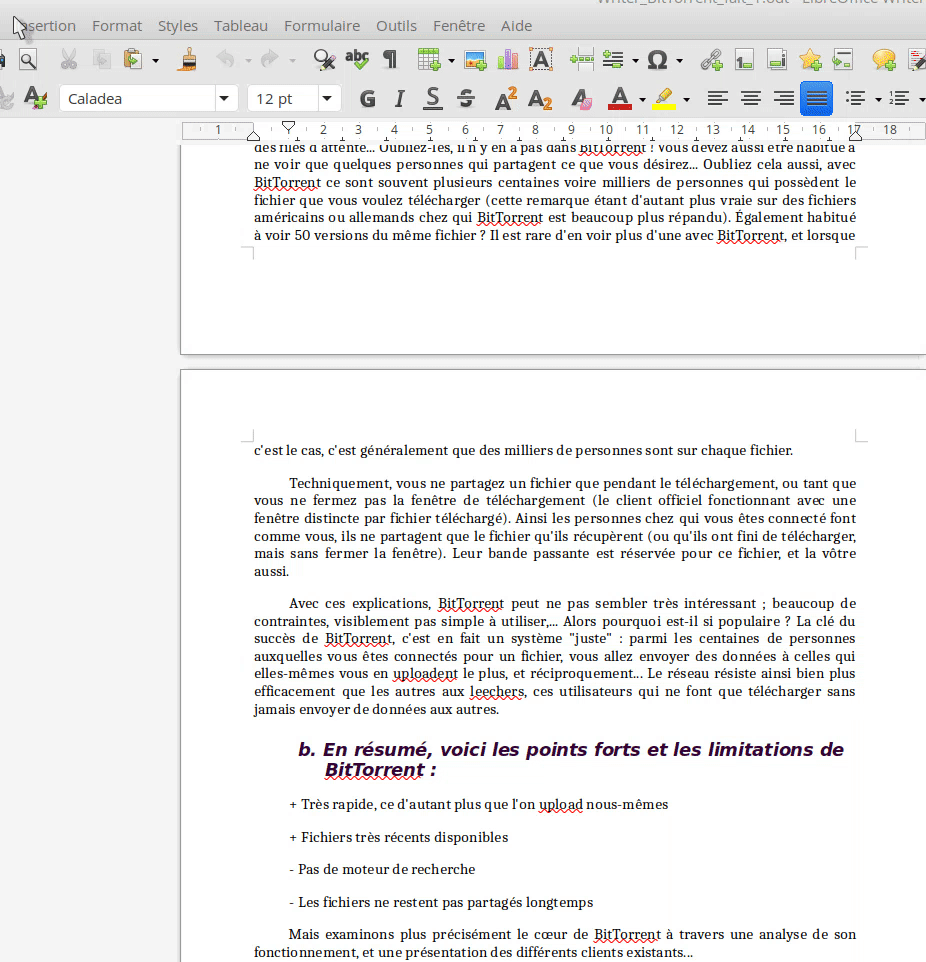Viewport: 926px width, 962px height.
Task: Toggle formatting marks (pilcrow) display
Action: 389,60
